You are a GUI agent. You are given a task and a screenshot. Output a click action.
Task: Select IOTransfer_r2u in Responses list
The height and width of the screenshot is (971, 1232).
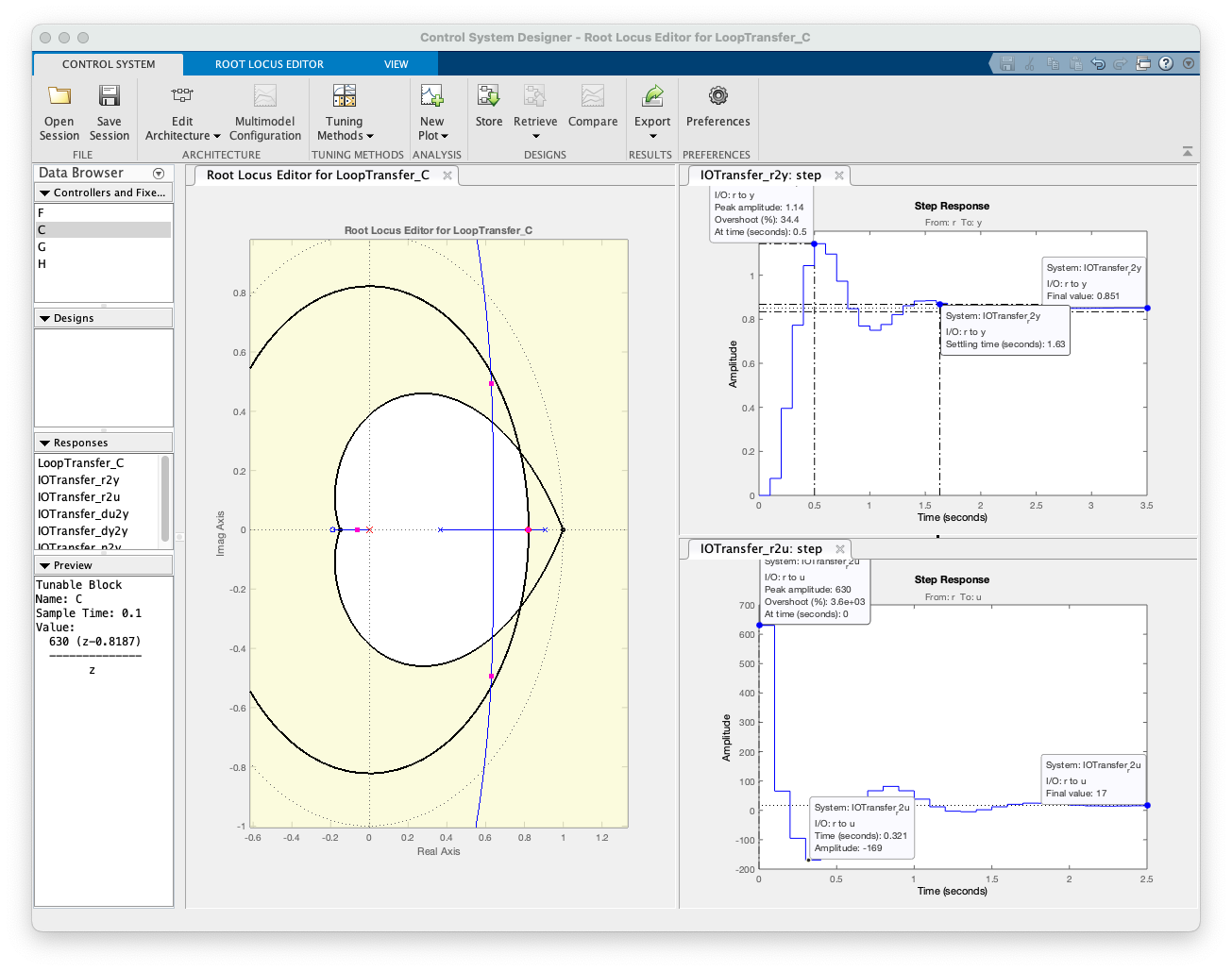pos(98,497)
